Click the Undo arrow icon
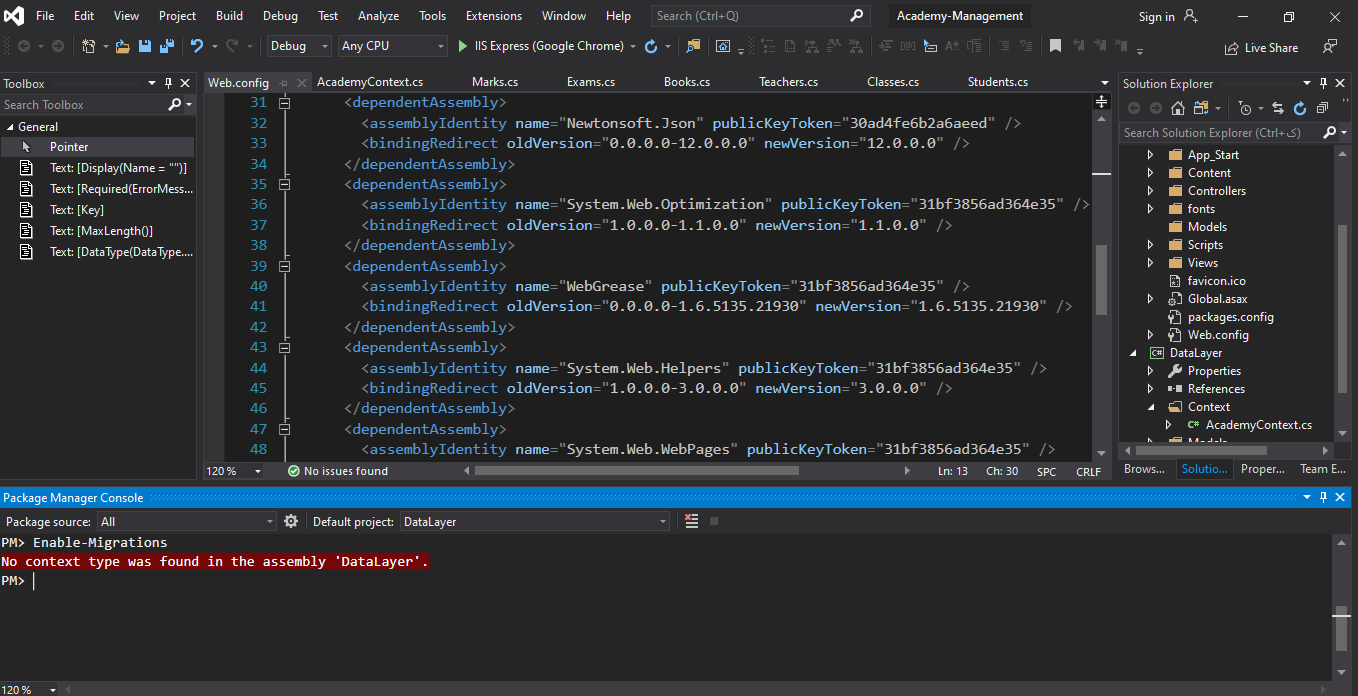The image size is (1358, 696). (x=196, y=46)
